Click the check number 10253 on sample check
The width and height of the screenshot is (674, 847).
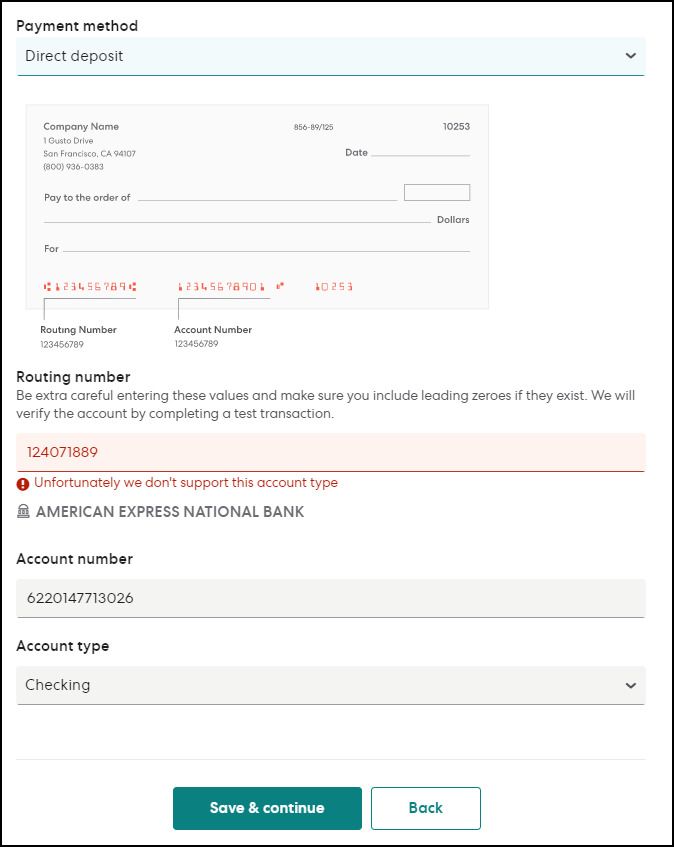coord(456,127)
